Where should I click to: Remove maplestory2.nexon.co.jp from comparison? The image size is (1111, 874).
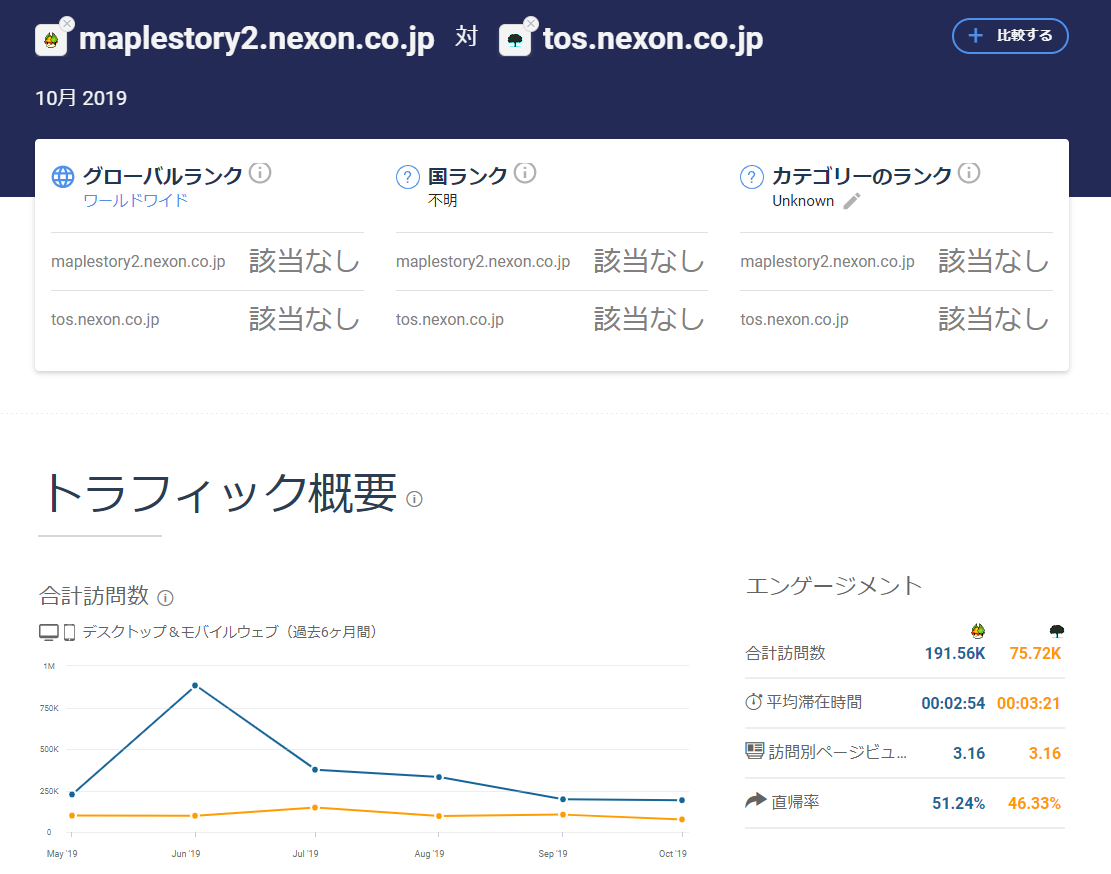(67, 23)
